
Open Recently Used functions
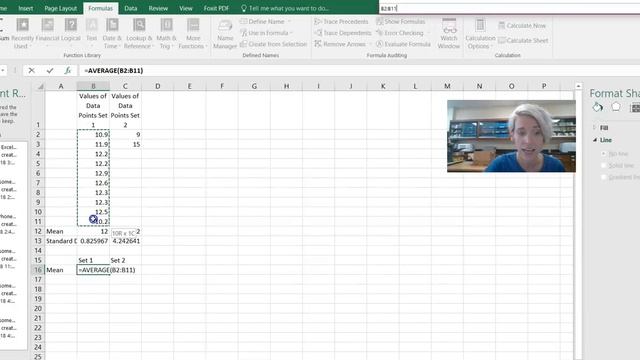coord(22,33)
